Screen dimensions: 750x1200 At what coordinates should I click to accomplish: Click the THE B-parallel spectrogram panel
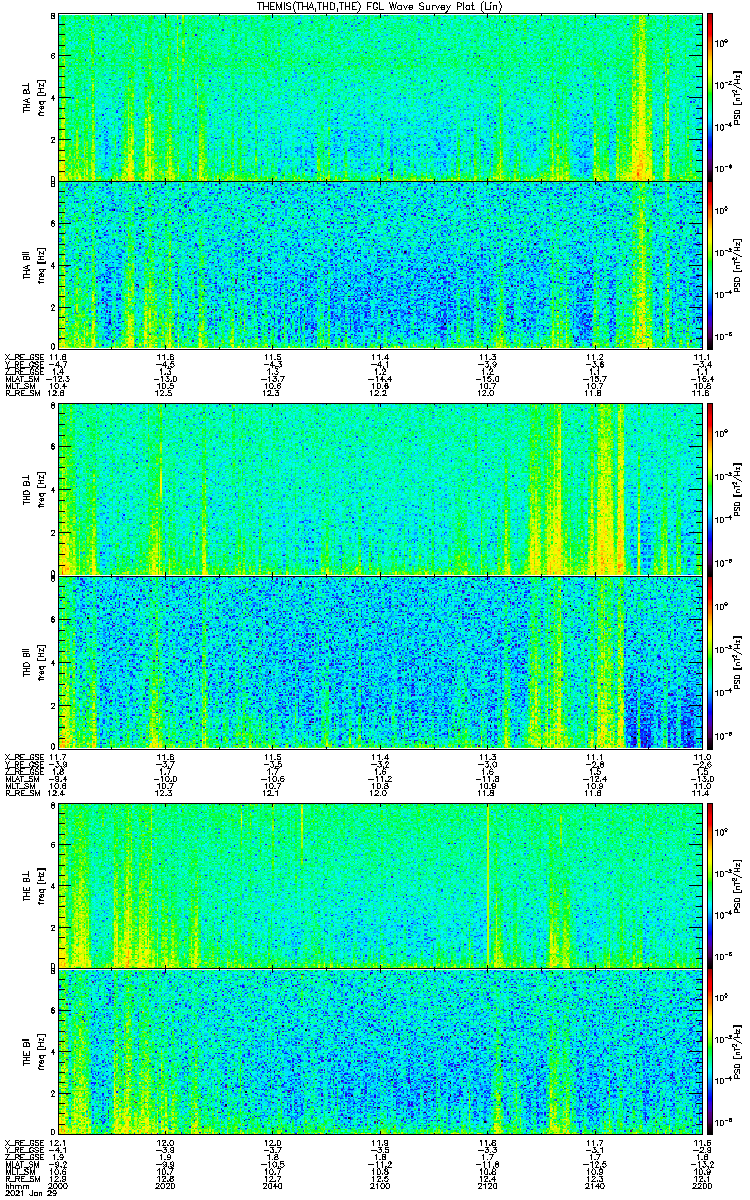(x=381, y=1051)
